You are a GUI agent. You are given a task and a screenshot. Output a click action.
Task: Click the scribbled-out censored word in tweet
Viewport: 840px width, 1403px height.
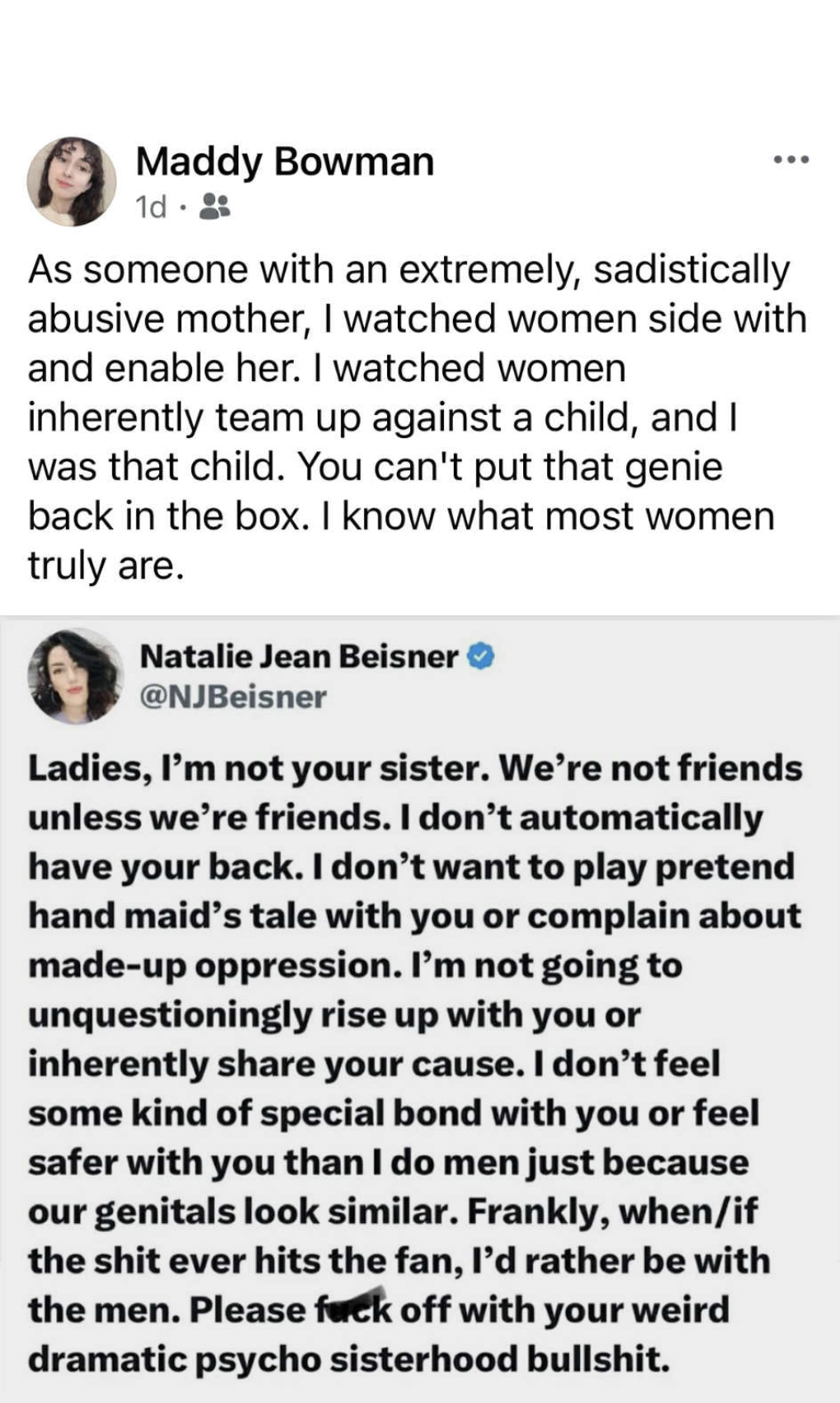point(353,1310)
